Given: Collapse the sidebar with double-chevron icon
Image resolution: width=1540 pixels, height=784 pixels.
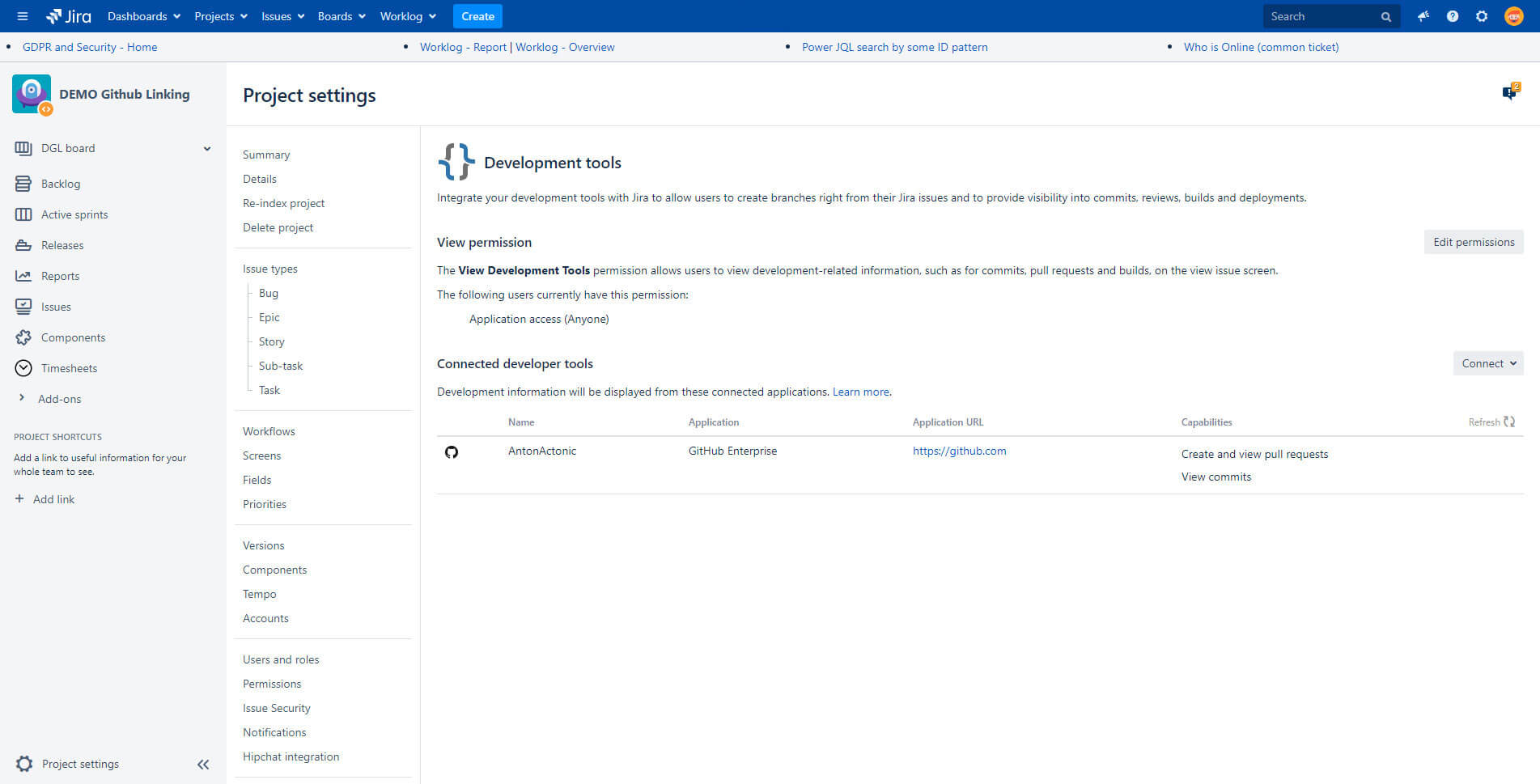Looking at the screenshot, I should (x=203, y=764).
